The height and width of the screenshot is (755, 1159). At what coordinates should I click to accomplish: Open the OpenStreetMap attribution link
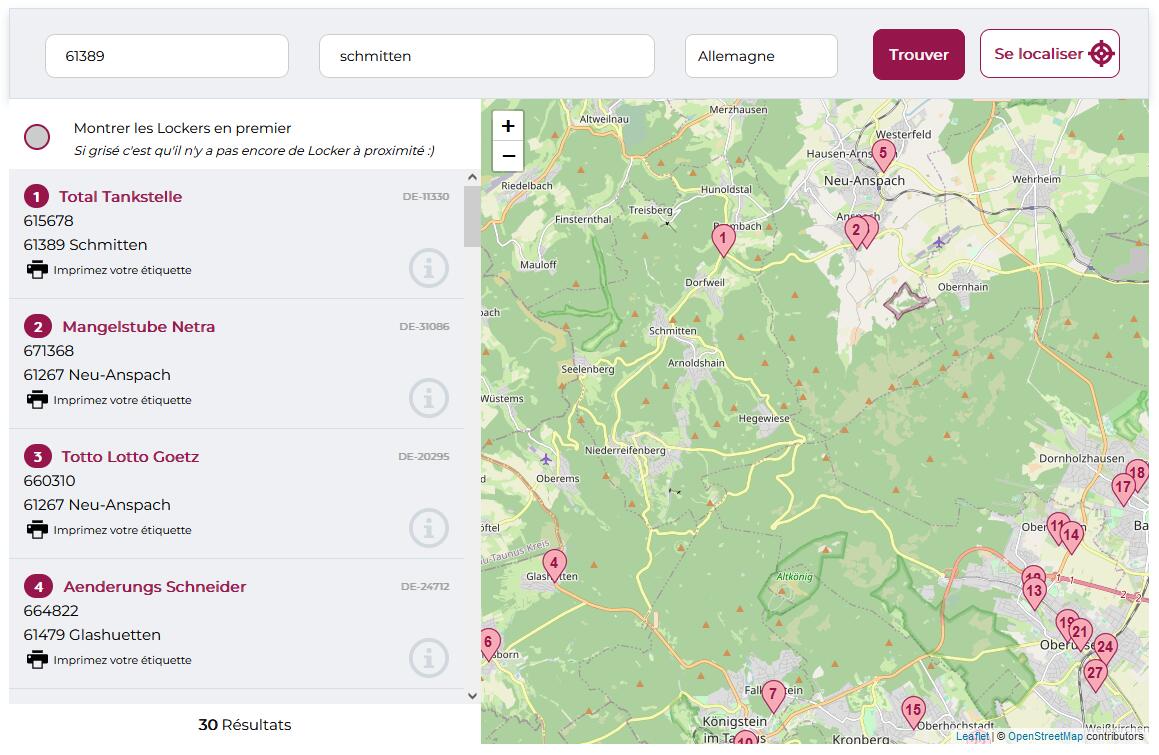(x=1045, y=737)
